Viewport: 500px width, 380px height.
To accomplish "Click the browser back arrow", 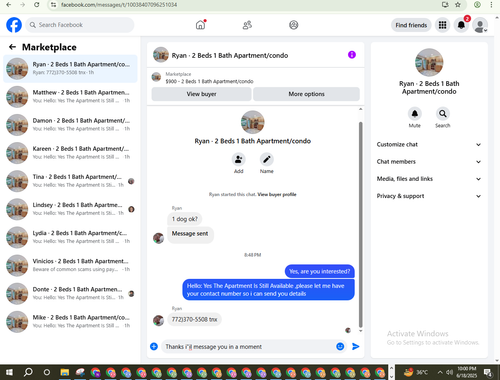I will 8,5.
